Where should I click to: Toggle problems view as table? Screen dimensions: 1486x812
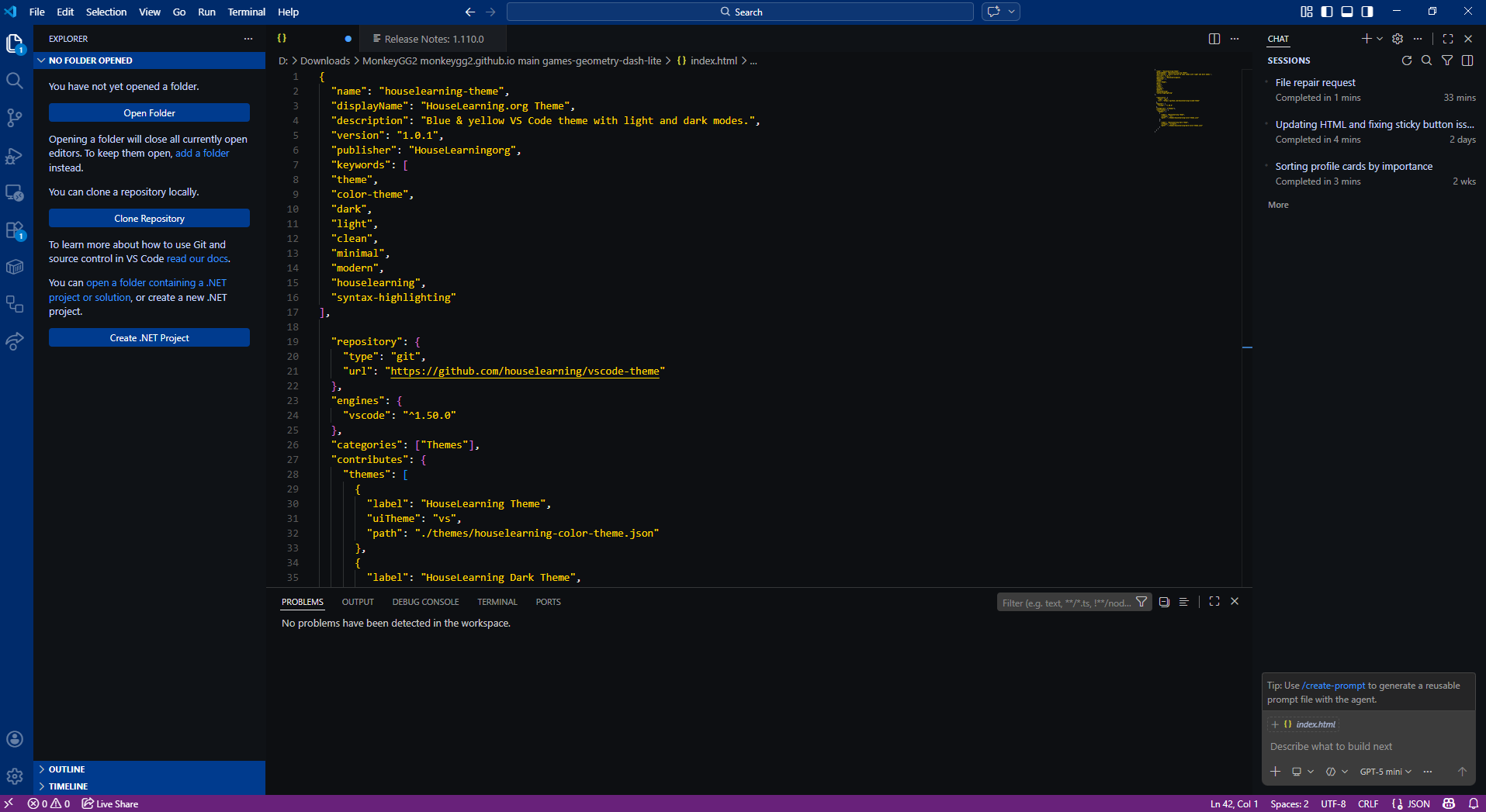tap(1183, 602)
